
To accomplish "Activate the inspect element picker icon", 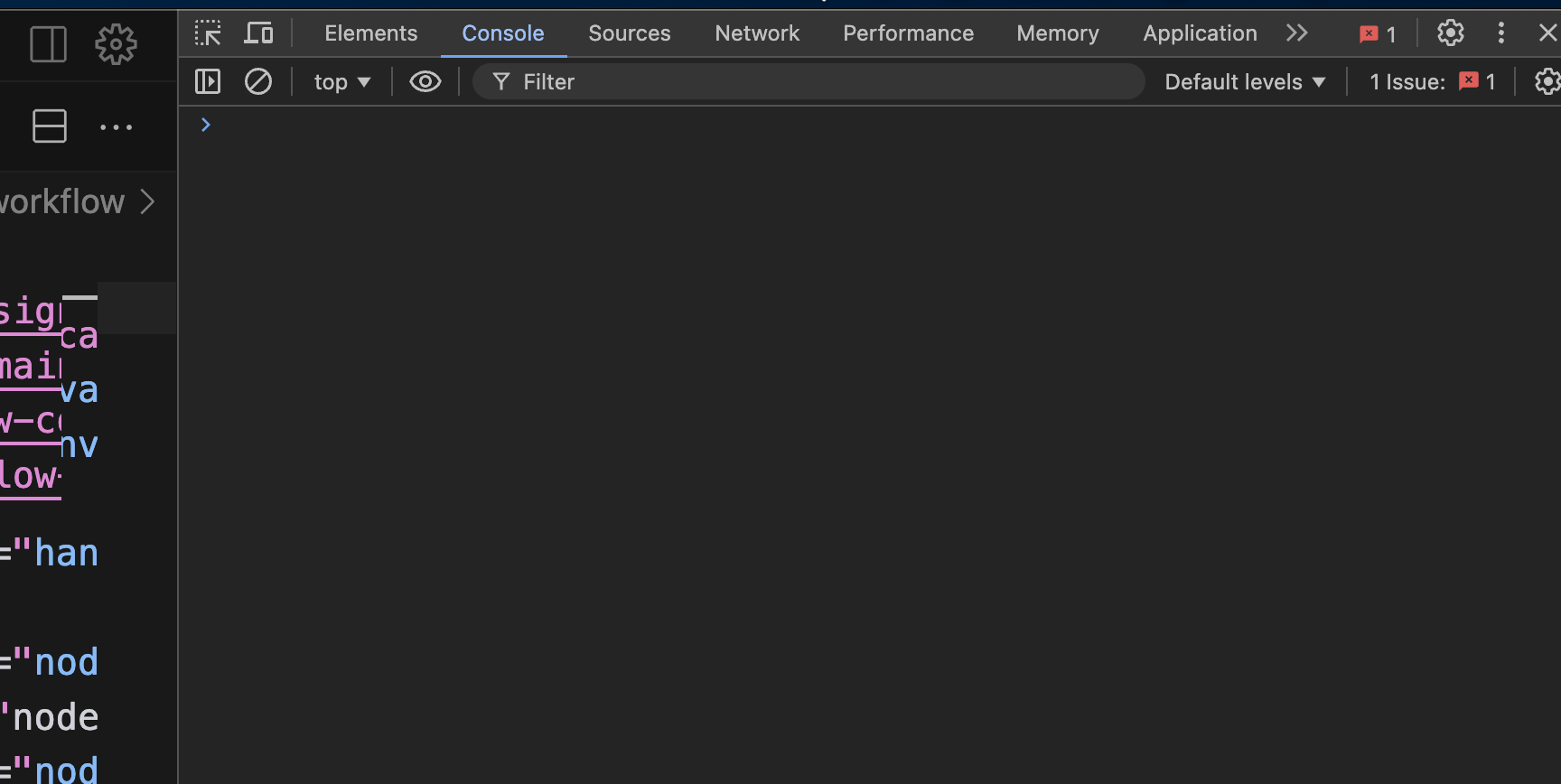I will [208, 33].
